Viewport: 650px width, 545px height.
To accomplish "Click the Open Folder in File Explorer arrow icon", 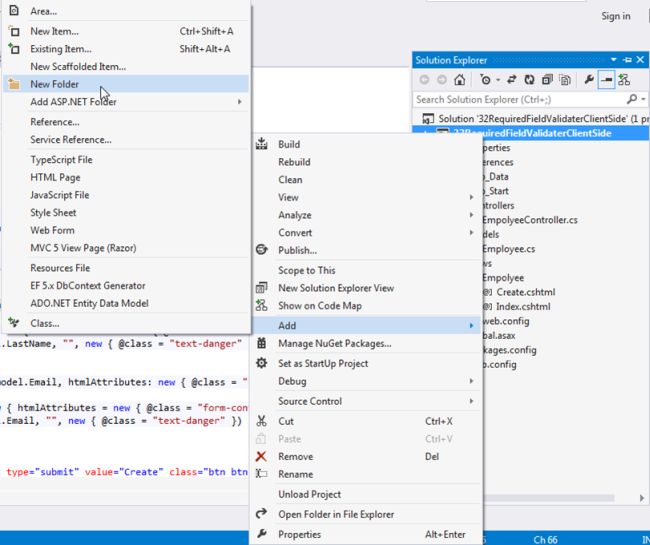I will tap(261, 514).
